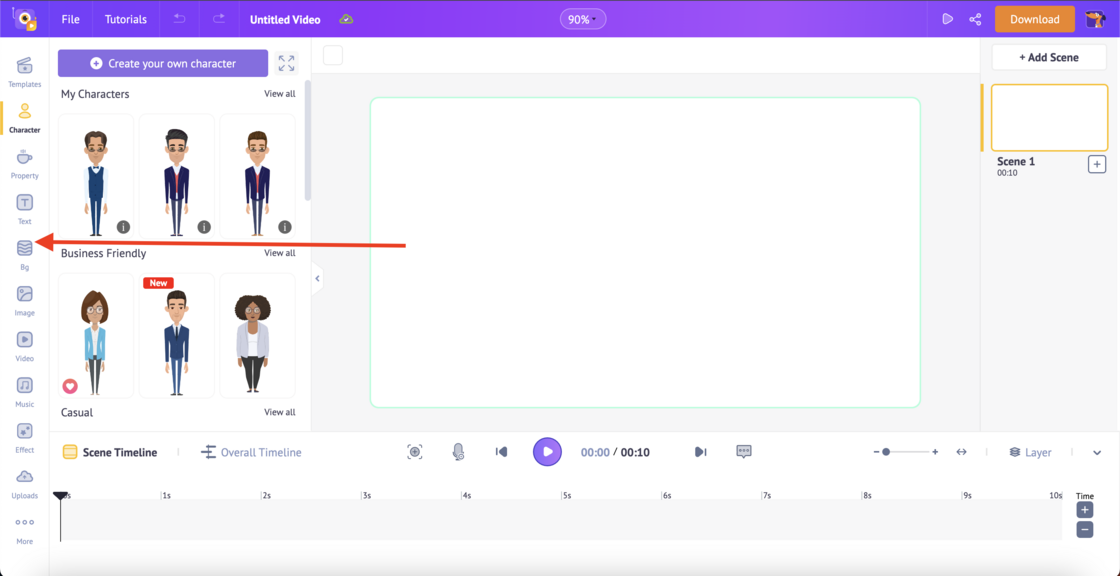The height and width of the screenshot is (576, 1120).
Task: Collapse the character panel with the left chevron
Action: click(317, 279)
